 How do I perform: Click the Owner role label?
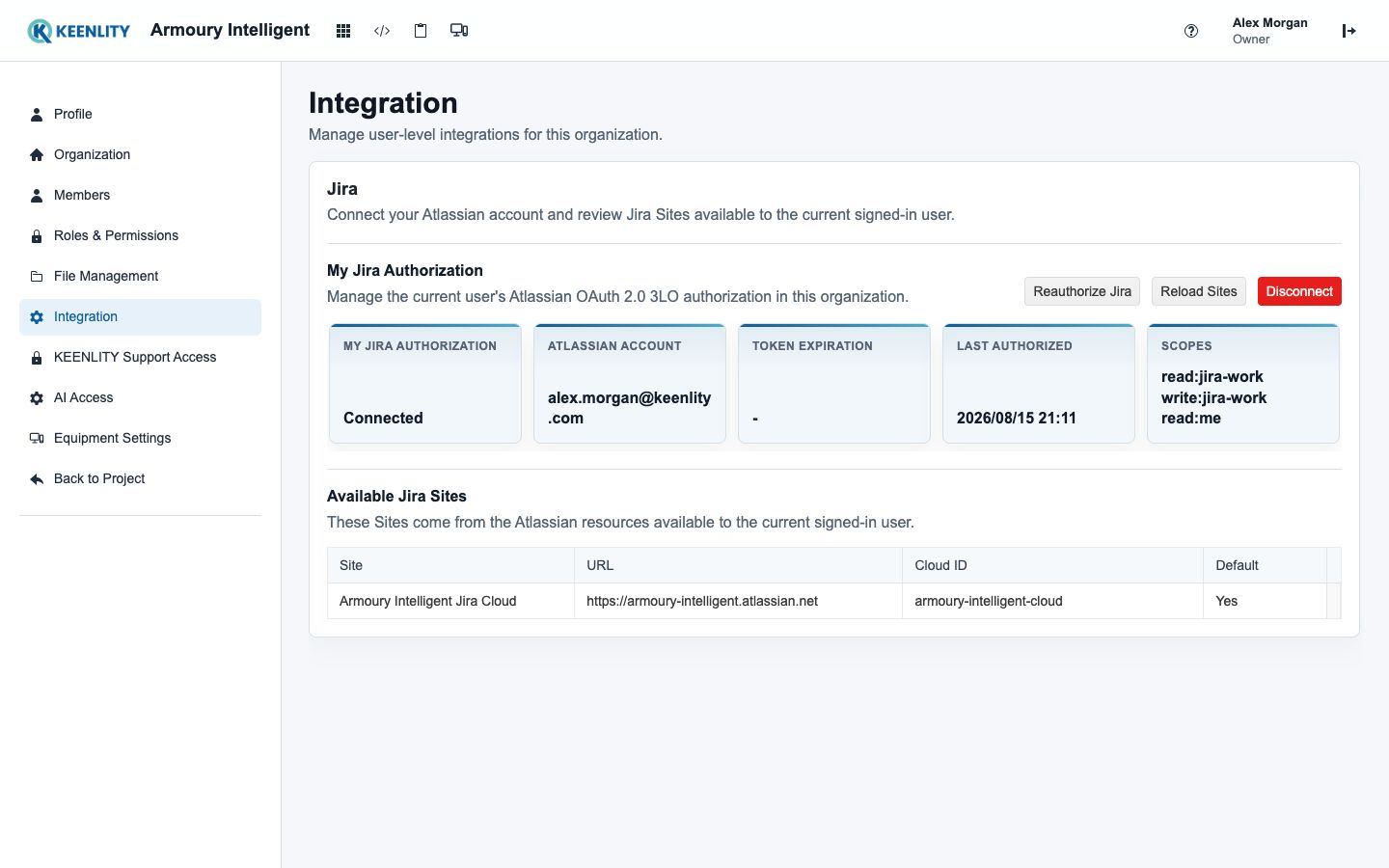(x=1251, y=40)
